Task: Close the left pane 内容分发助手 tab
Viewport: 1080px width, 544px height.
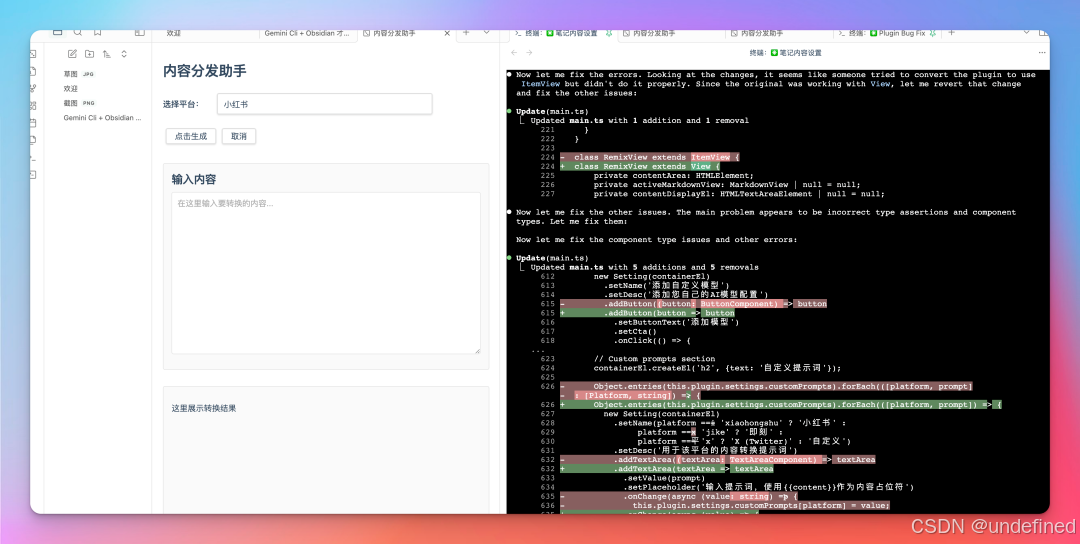Action: (447, 33)
